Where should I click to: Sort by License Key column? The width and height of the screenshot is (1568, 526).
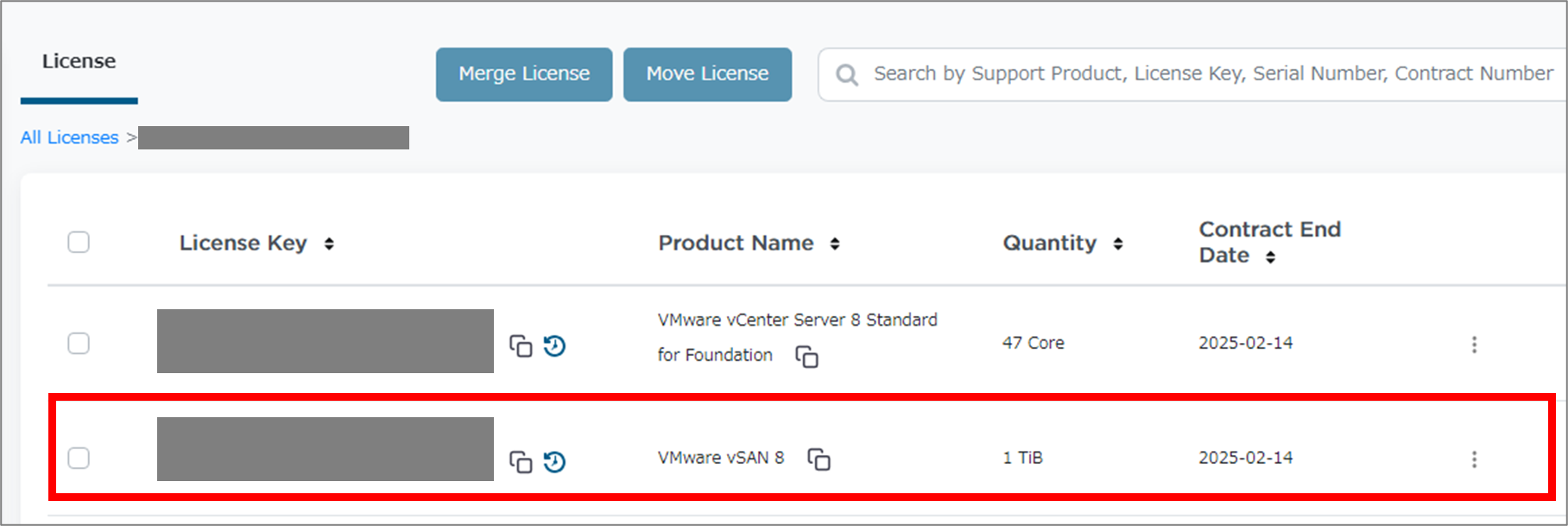(x=329, y=244)
